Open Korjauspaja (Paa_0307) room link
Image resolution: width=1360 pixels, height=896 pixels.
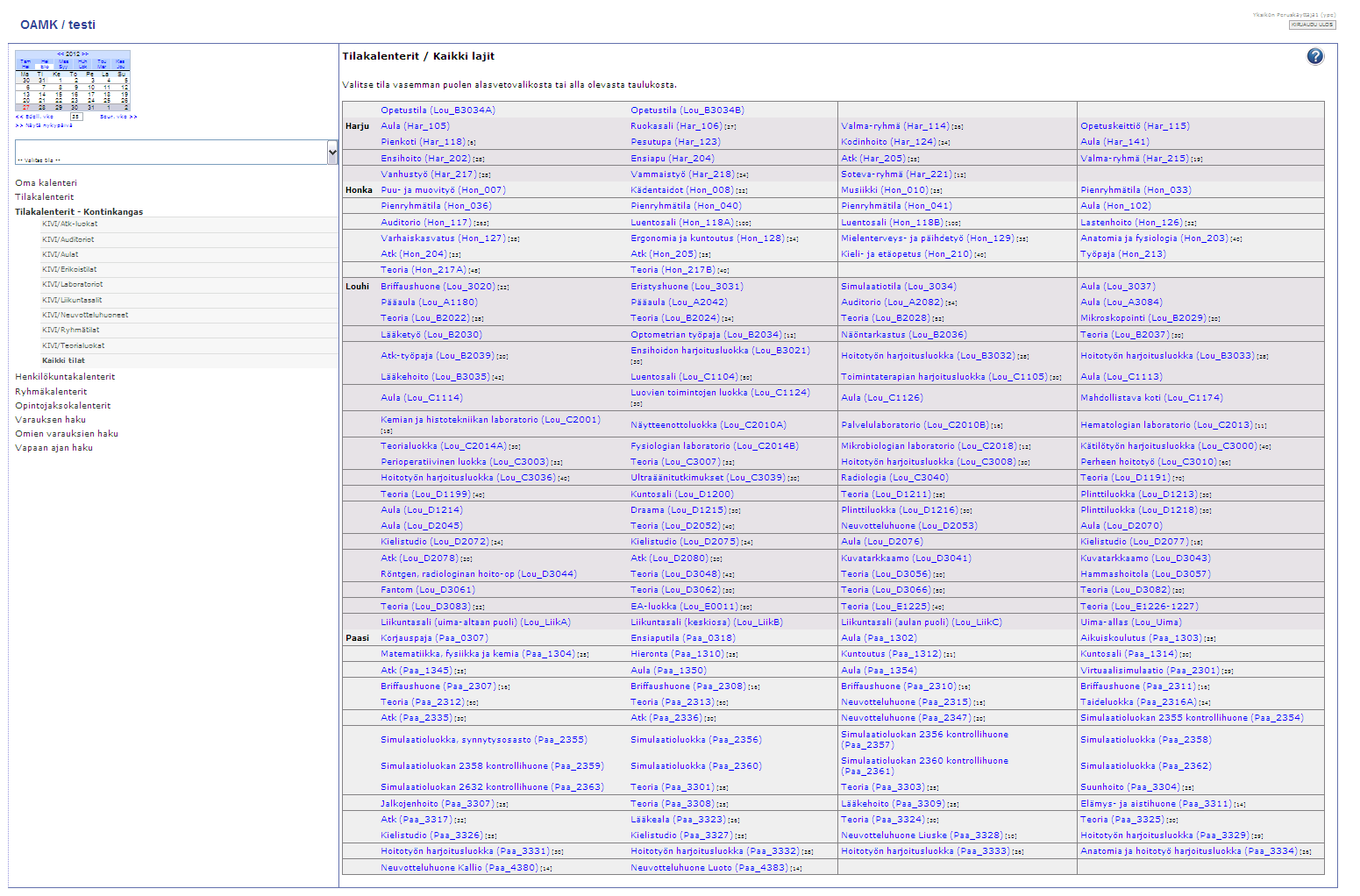pos(434,638)
